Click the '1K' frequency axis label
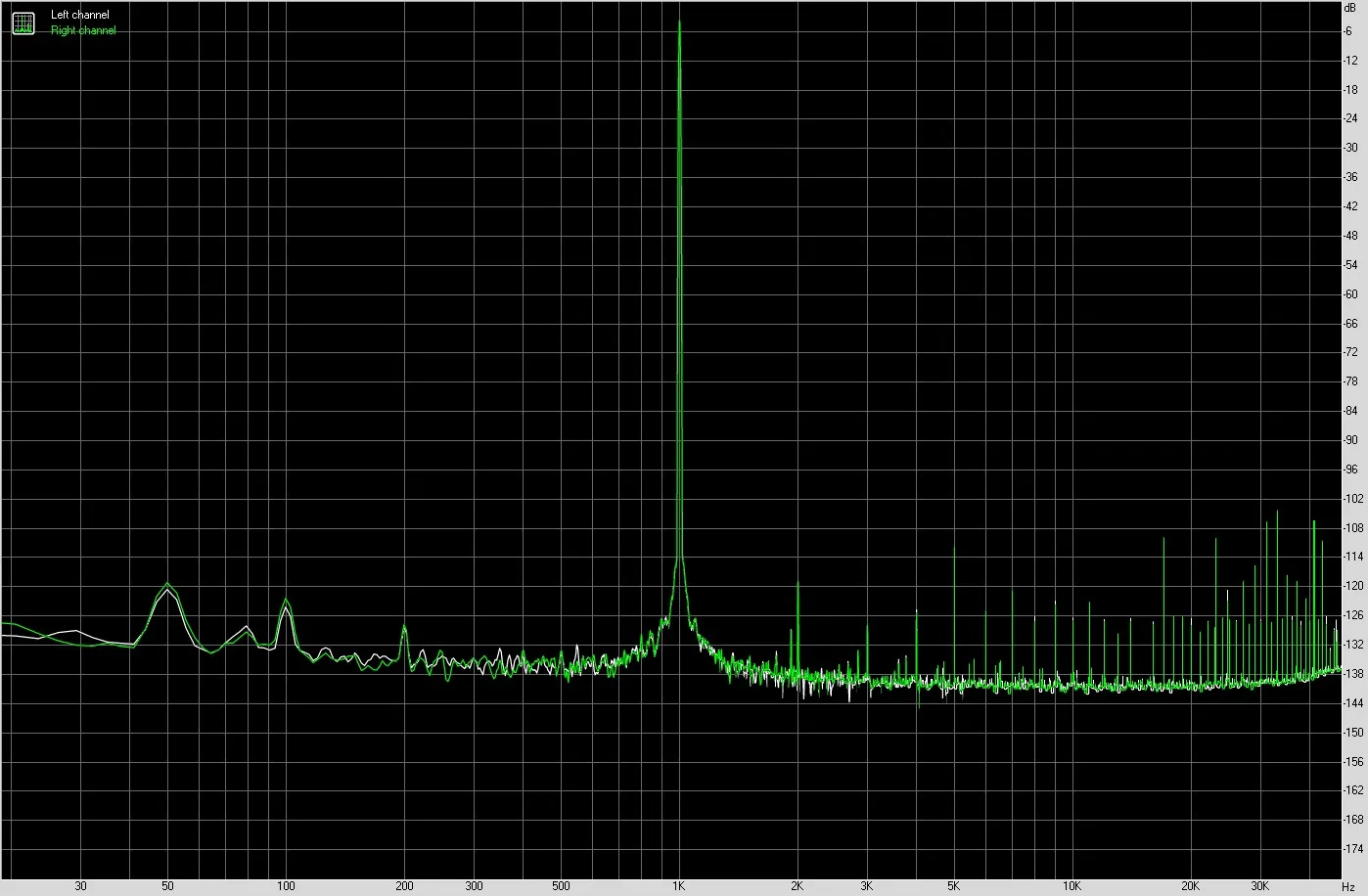The width and height of the screenshot is (1368, 896). click(679, 886)
